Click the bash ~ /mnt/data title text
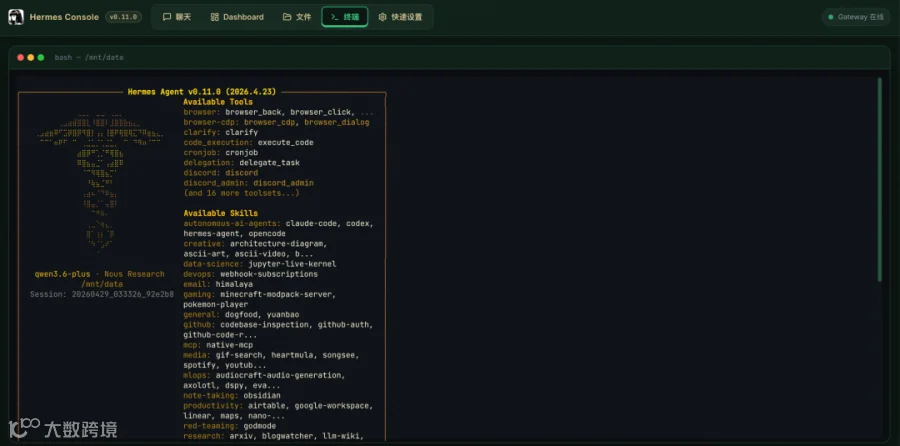900x446 pixels. 89,57
